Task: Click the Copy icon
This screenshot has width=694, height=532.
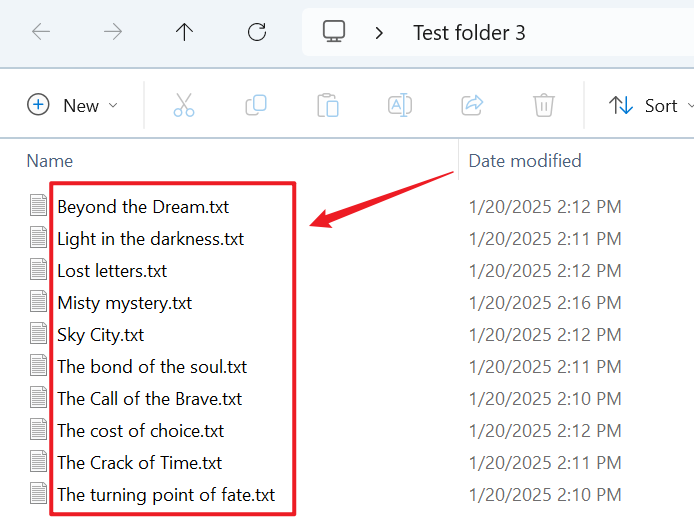Action: tap(256, 105)
